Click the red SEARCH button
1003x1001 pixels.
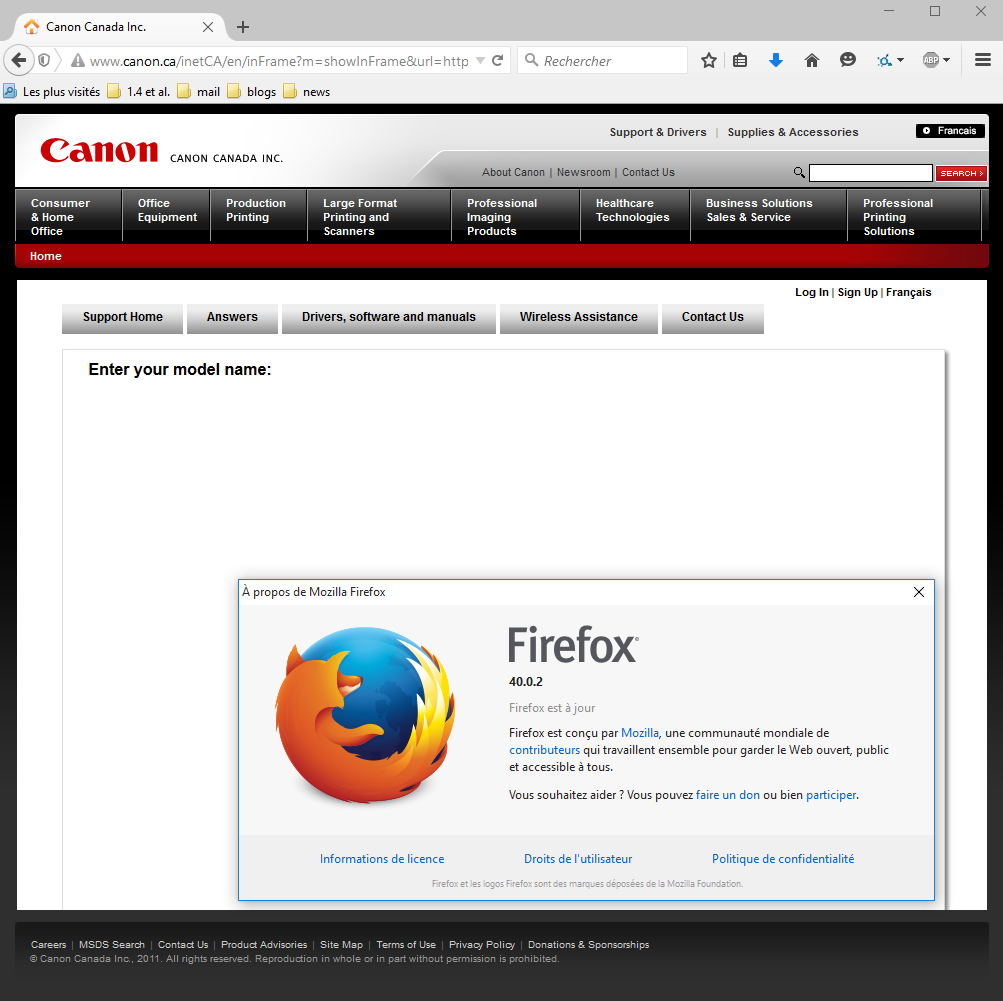pos(961,173)
